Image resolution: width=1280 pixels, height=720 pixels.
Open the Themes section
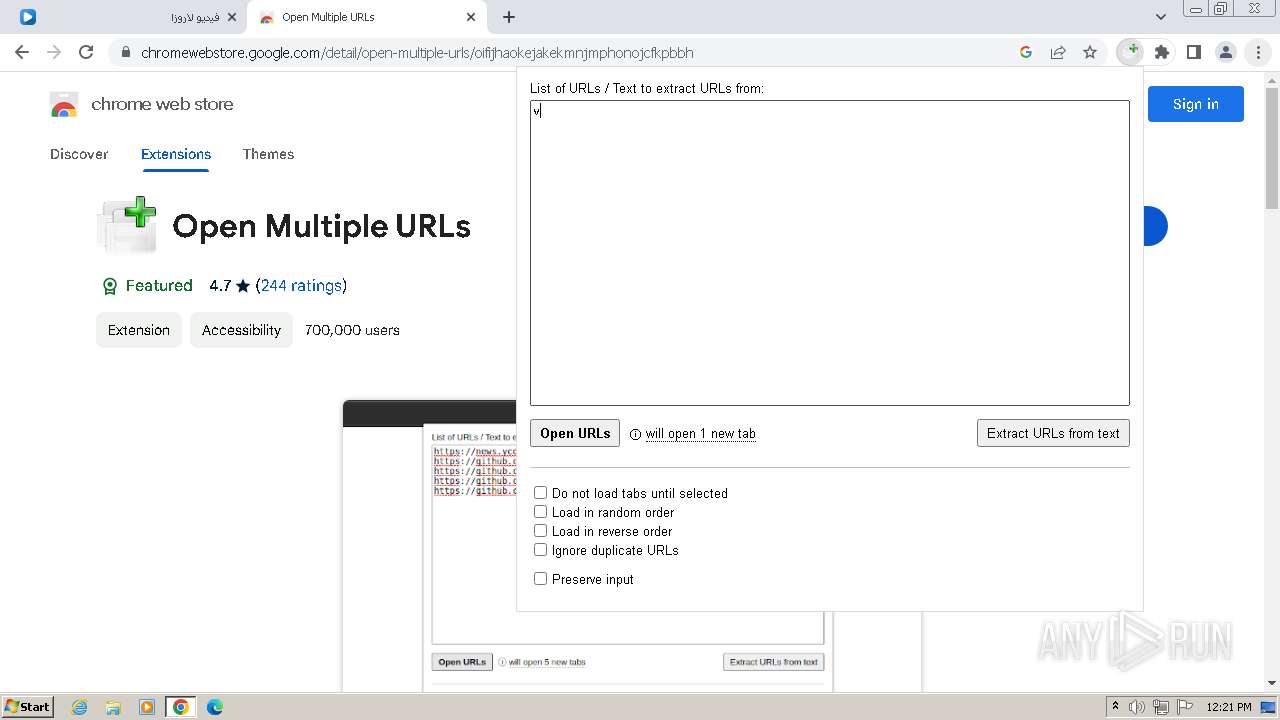268,154
